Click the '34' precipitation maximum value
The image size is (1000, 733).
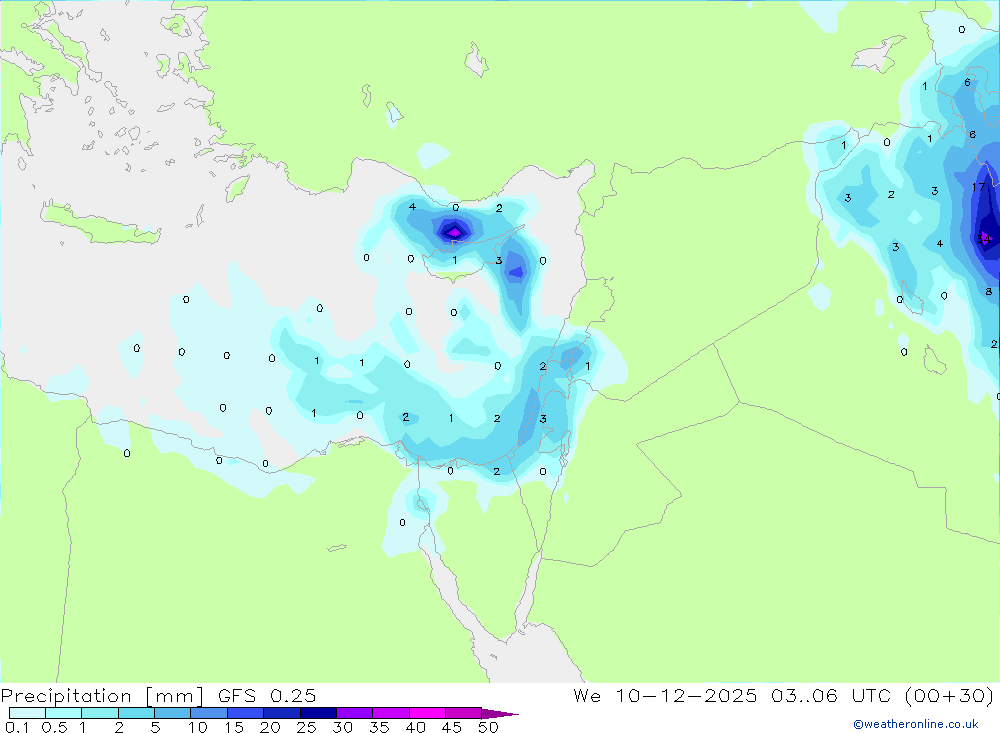[x=984, y=239]
